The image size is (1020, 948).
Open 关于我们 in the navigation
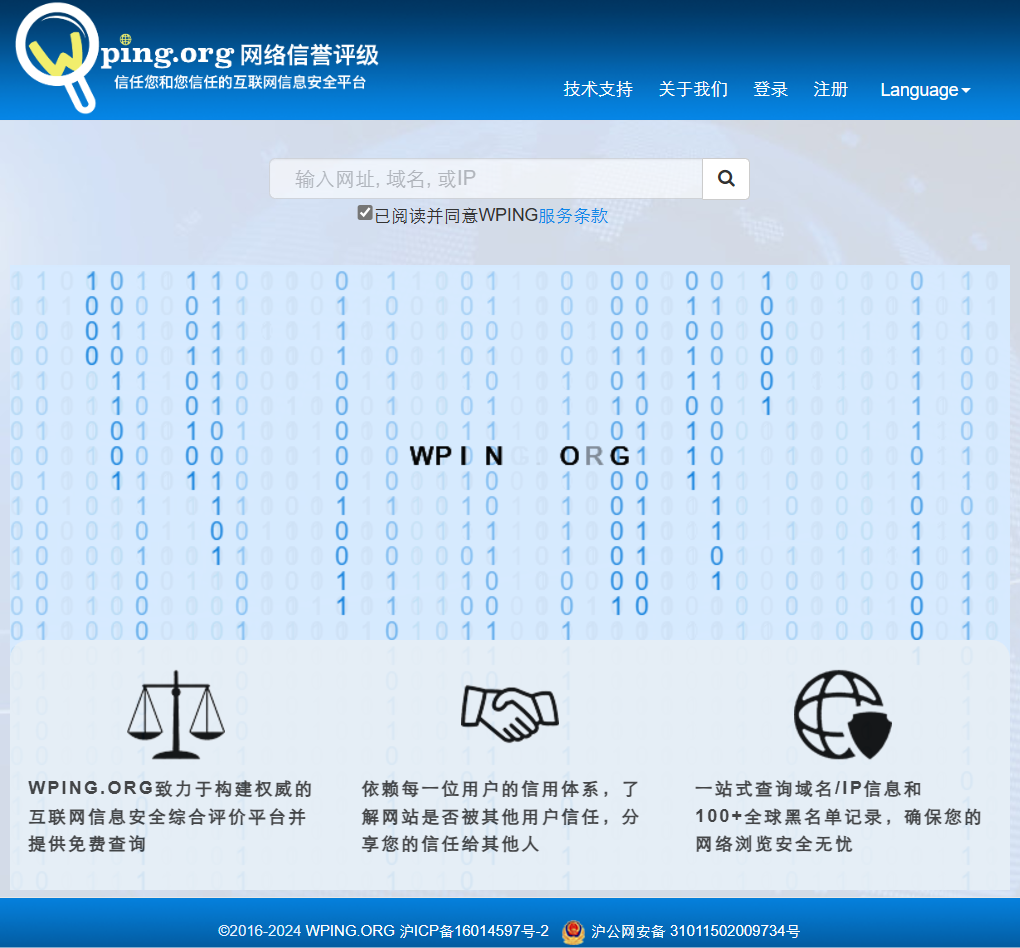point(693,89)
